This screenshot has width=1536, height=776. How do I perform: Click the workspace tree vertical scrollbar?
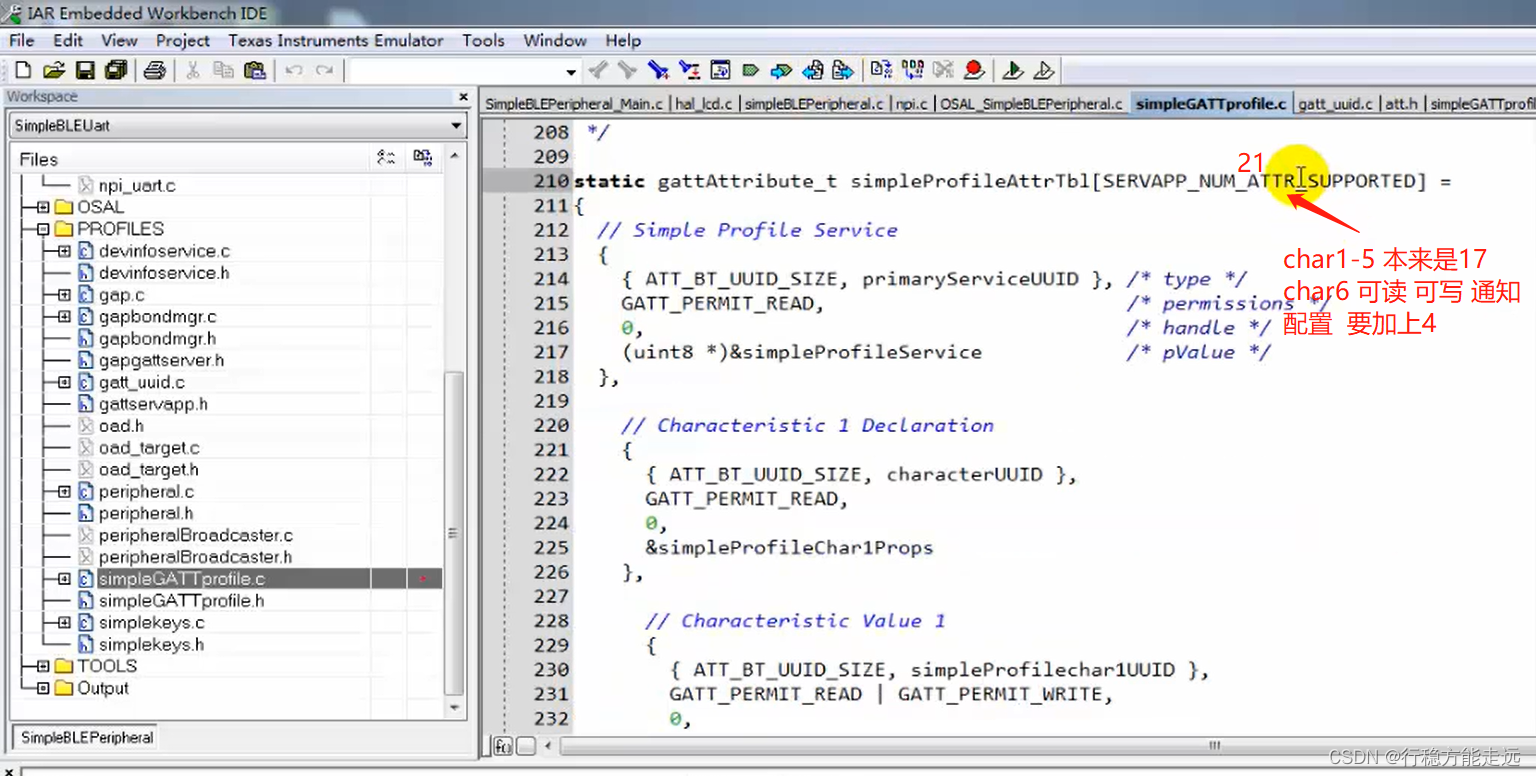(453, 532)
